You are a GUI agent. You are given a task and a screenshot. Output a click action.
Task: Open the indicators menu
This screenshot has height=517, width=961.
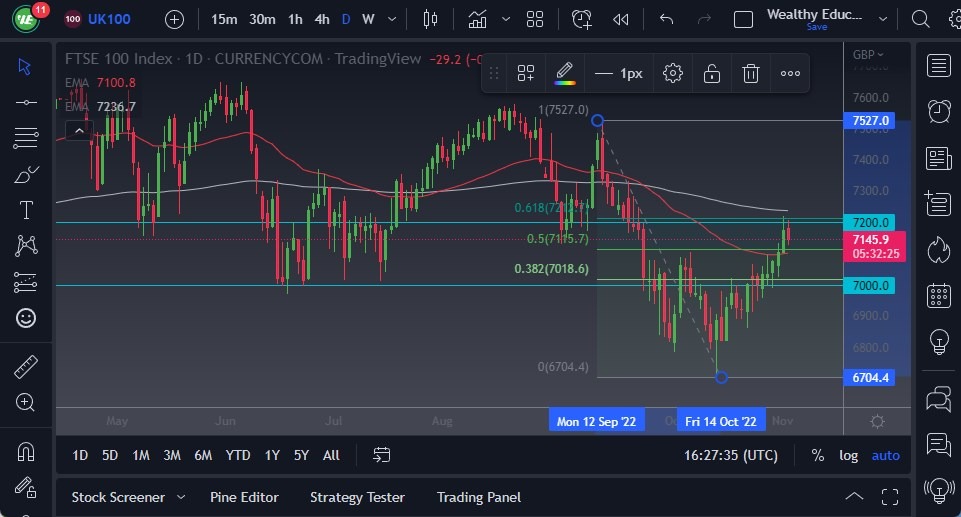coord(477,20)
